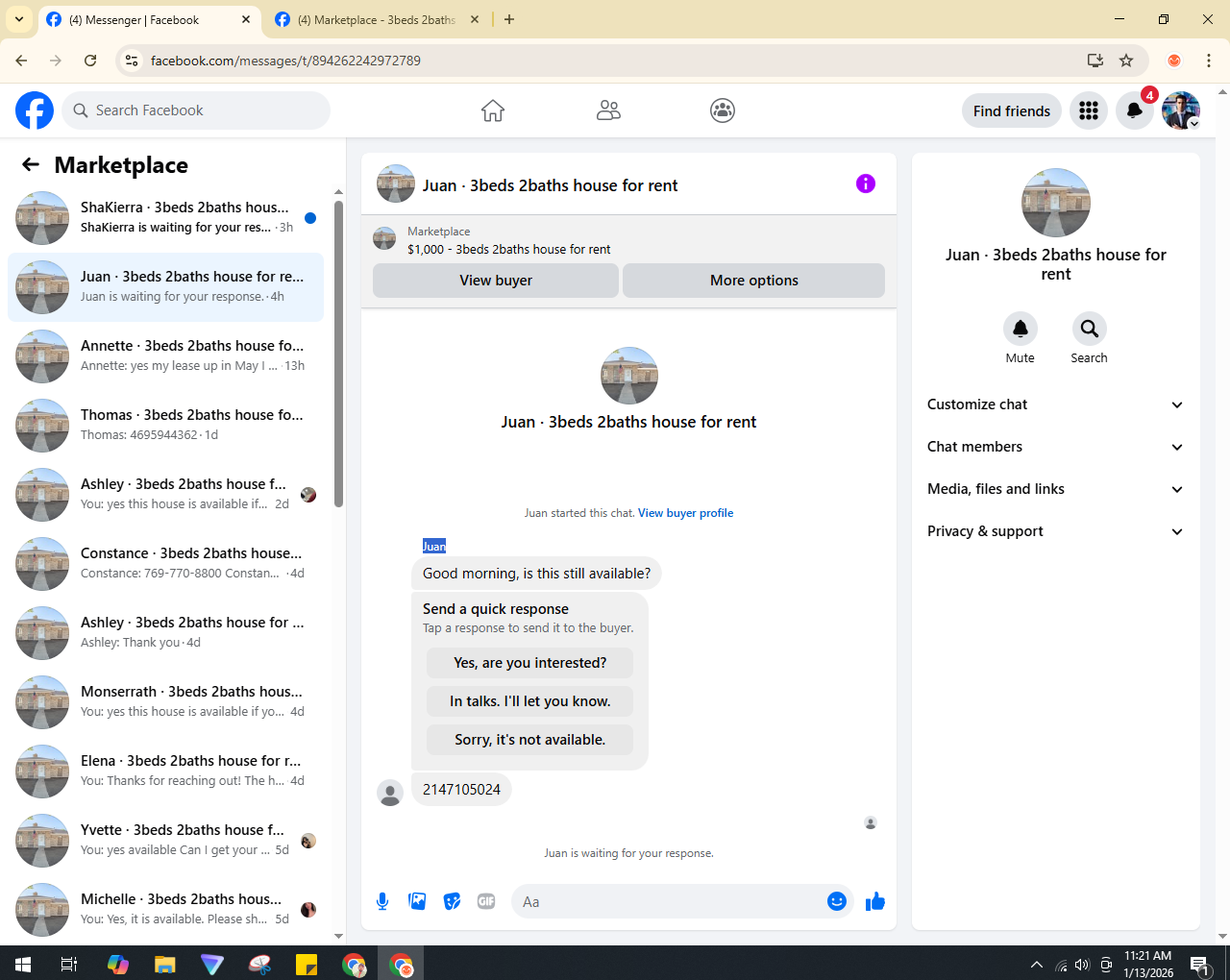Reload the page in Chrome

[x=90, y=61]
